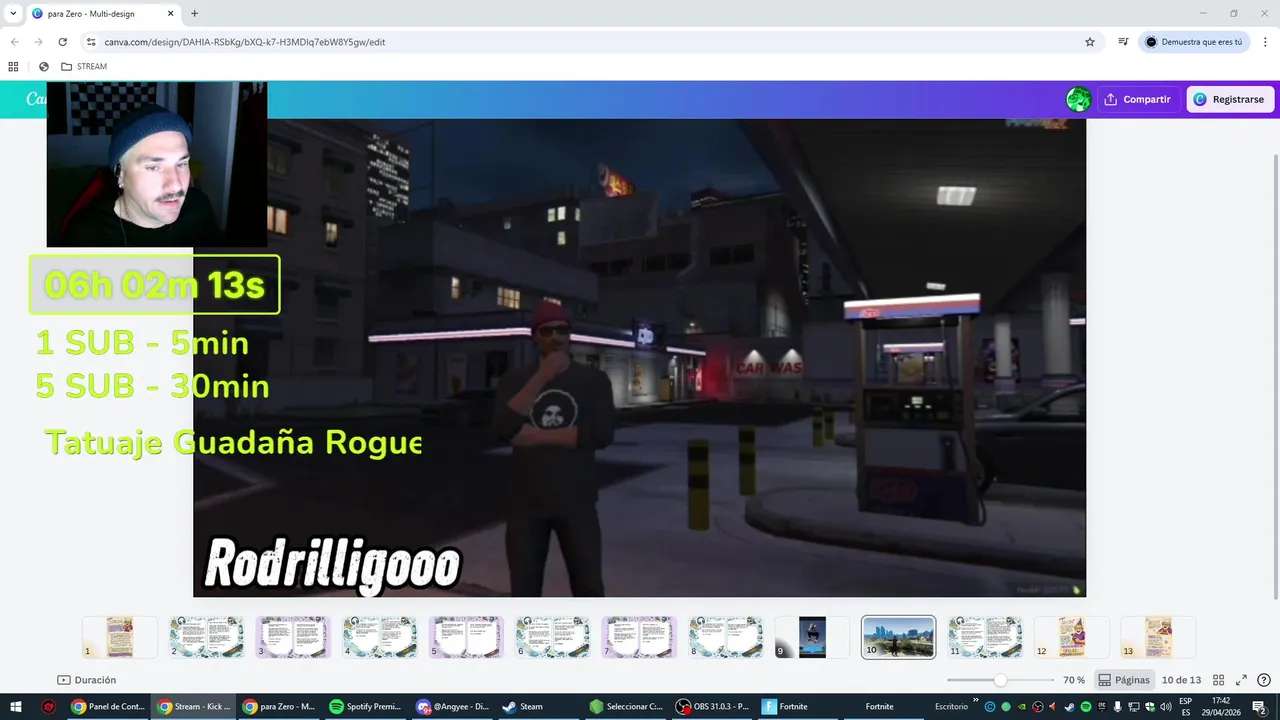Open the browser media control icon

(x=1123, y=42)
